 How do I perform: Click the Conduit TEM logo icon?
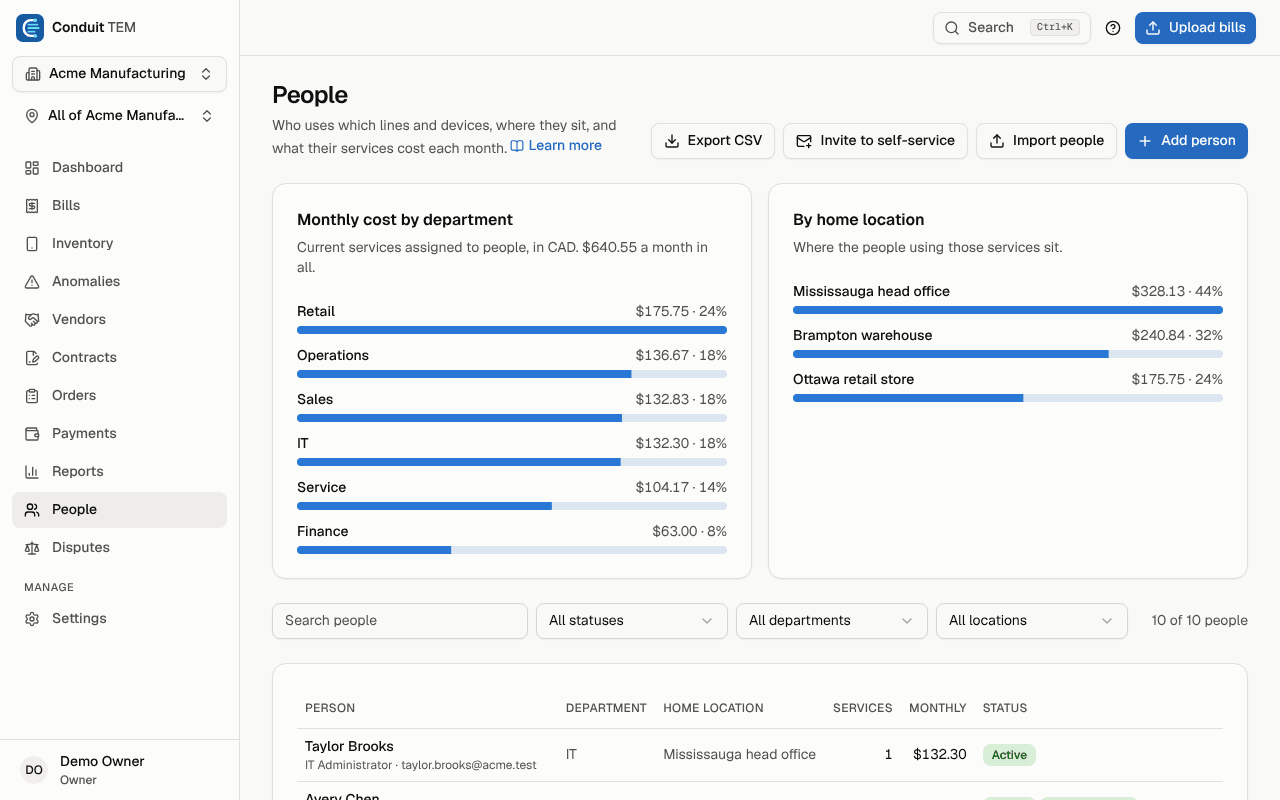(30, 28)
